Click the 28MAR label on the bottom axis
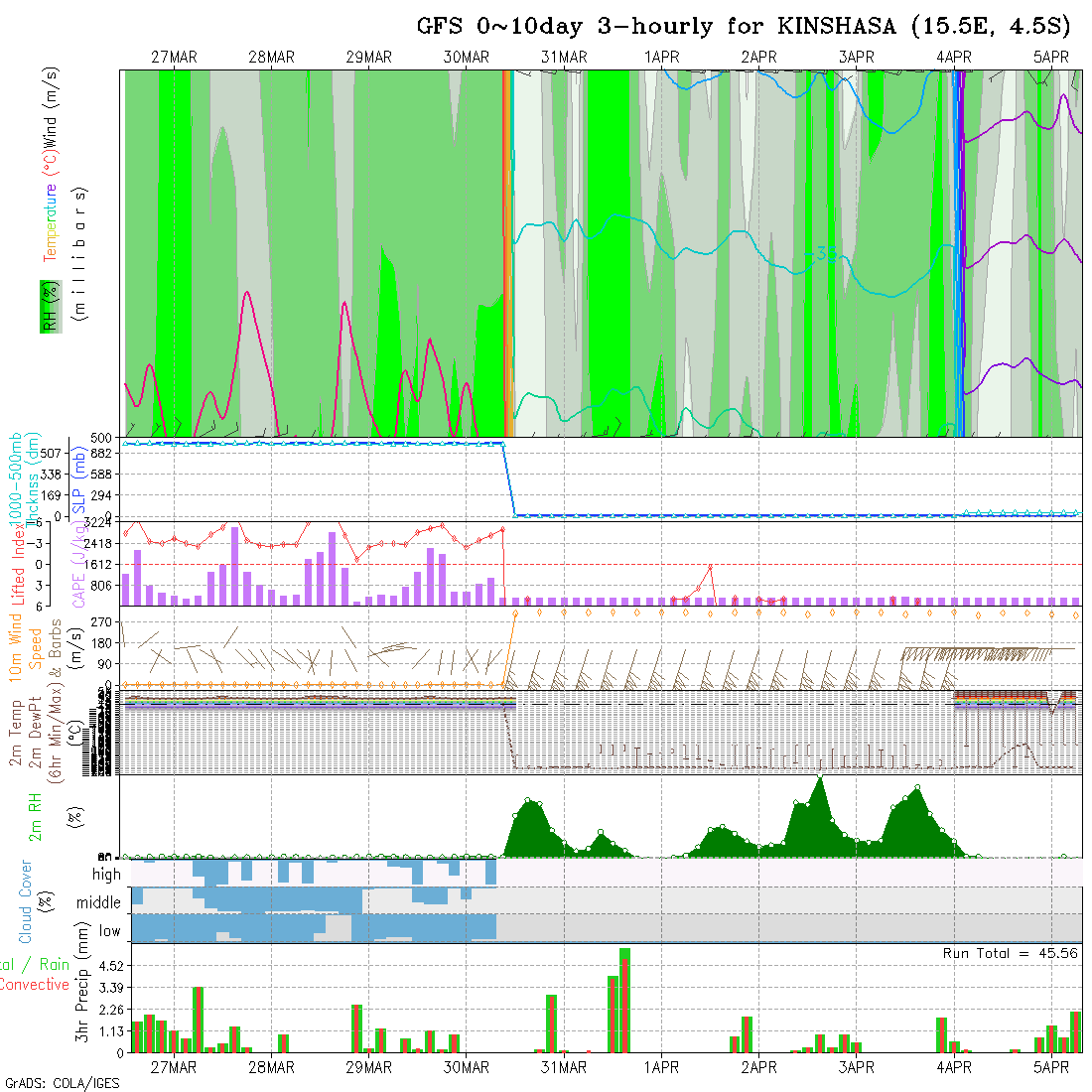This screenshot has height=1092, width=1092. pyautogui.click(x=272, y=1067)
